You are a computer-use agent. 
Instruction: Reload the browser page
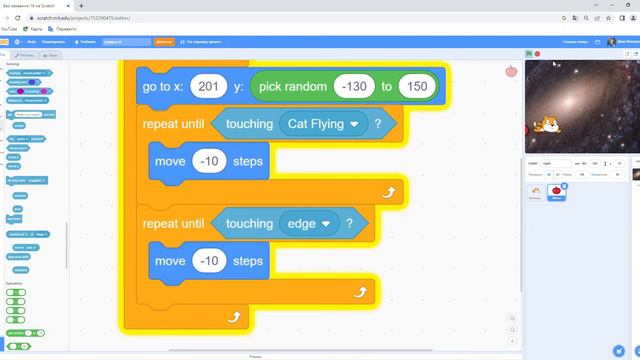pyautogui.click(x=18, y=18)
